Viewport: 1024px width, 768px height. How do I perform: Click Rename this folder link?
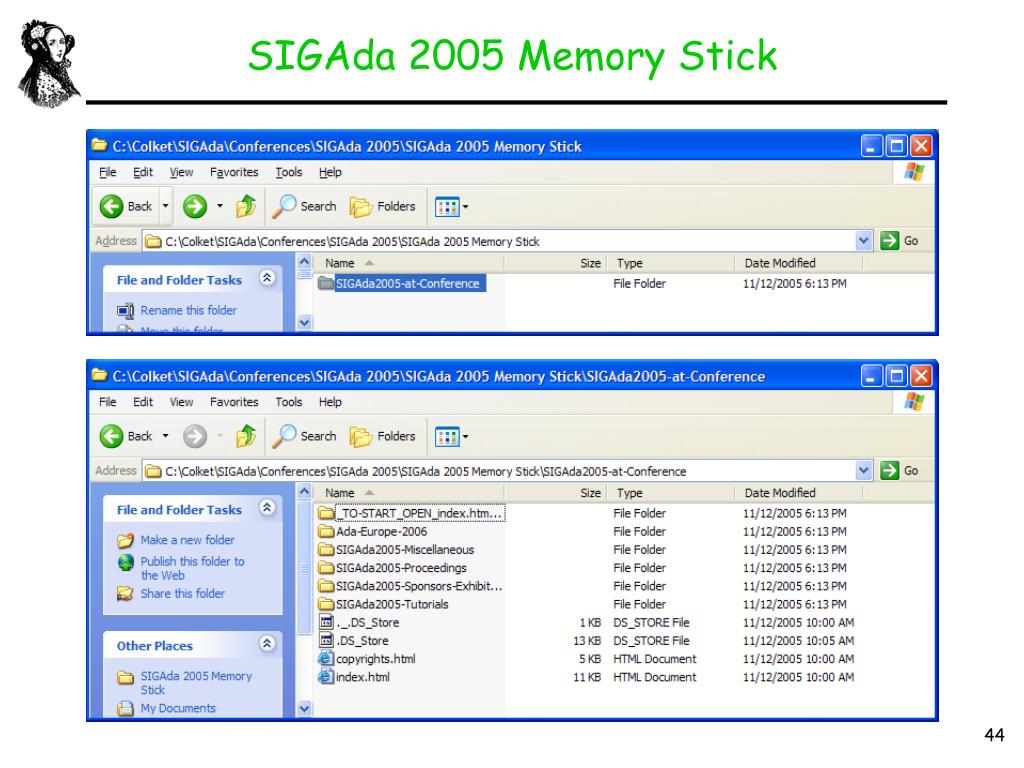(189, 311)
